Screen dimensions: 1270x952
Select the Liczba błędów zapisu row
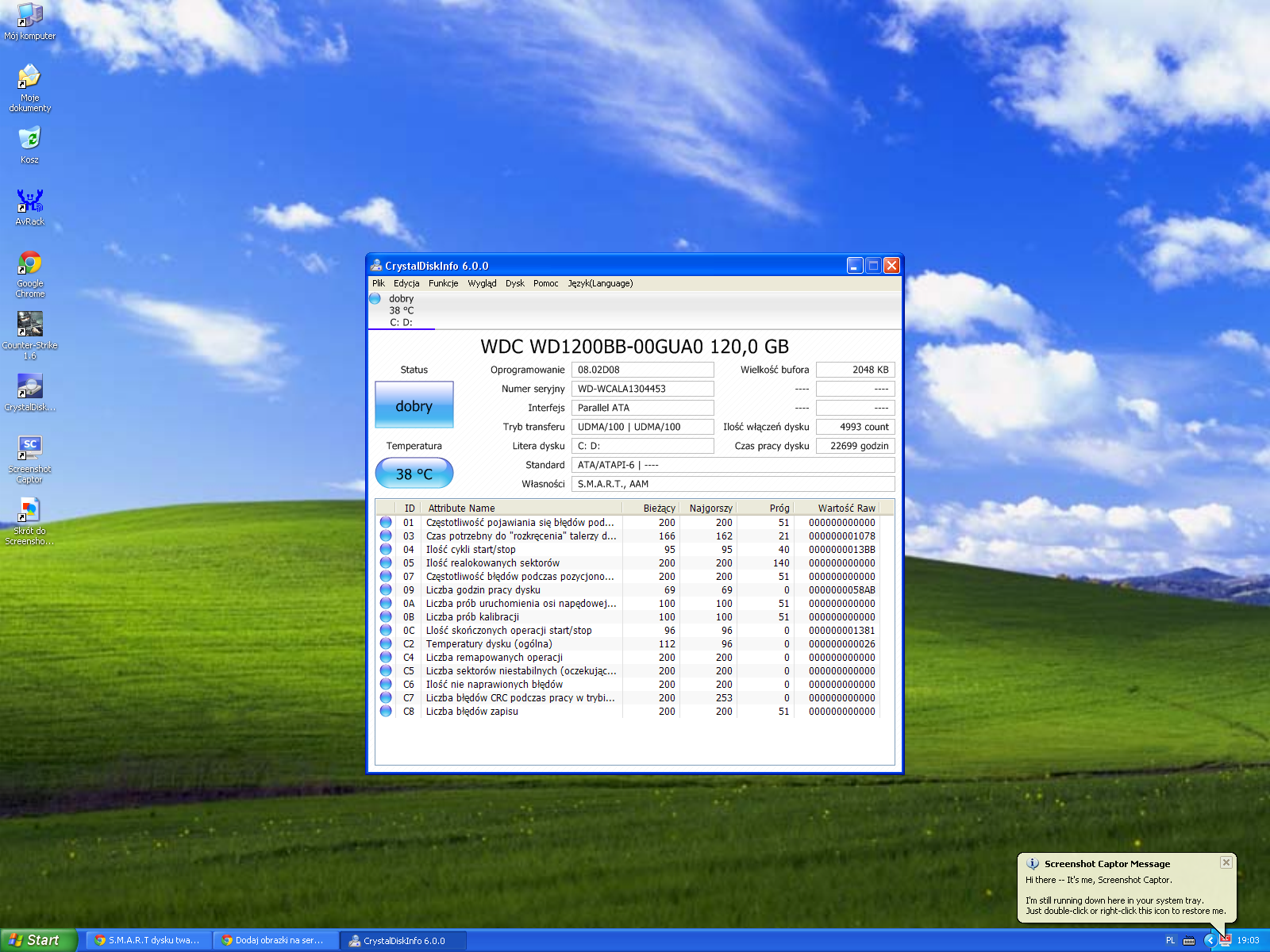click(x=628, y=711)
